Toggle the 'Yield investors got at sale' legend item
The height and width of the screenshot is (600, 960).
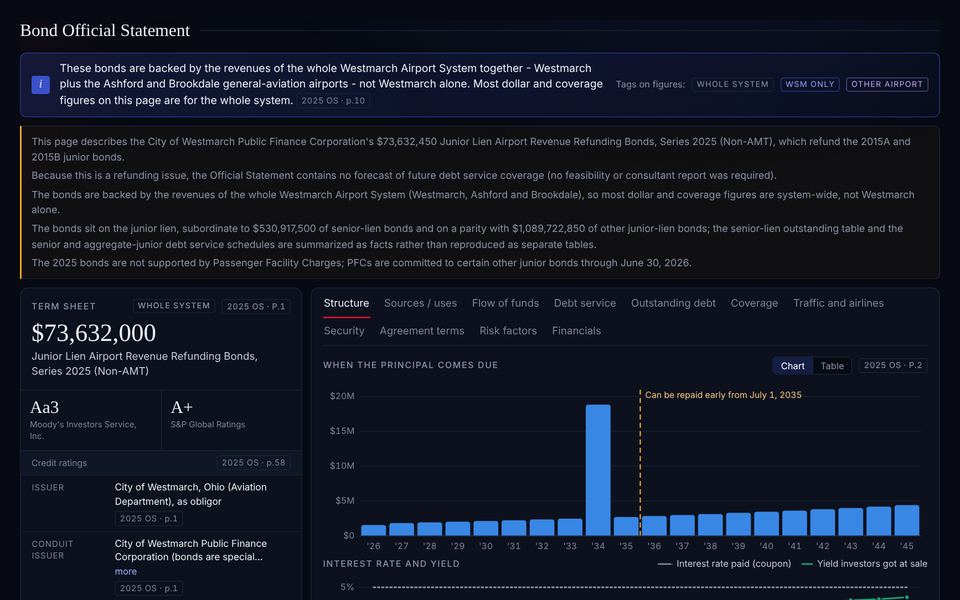point(864,564)
